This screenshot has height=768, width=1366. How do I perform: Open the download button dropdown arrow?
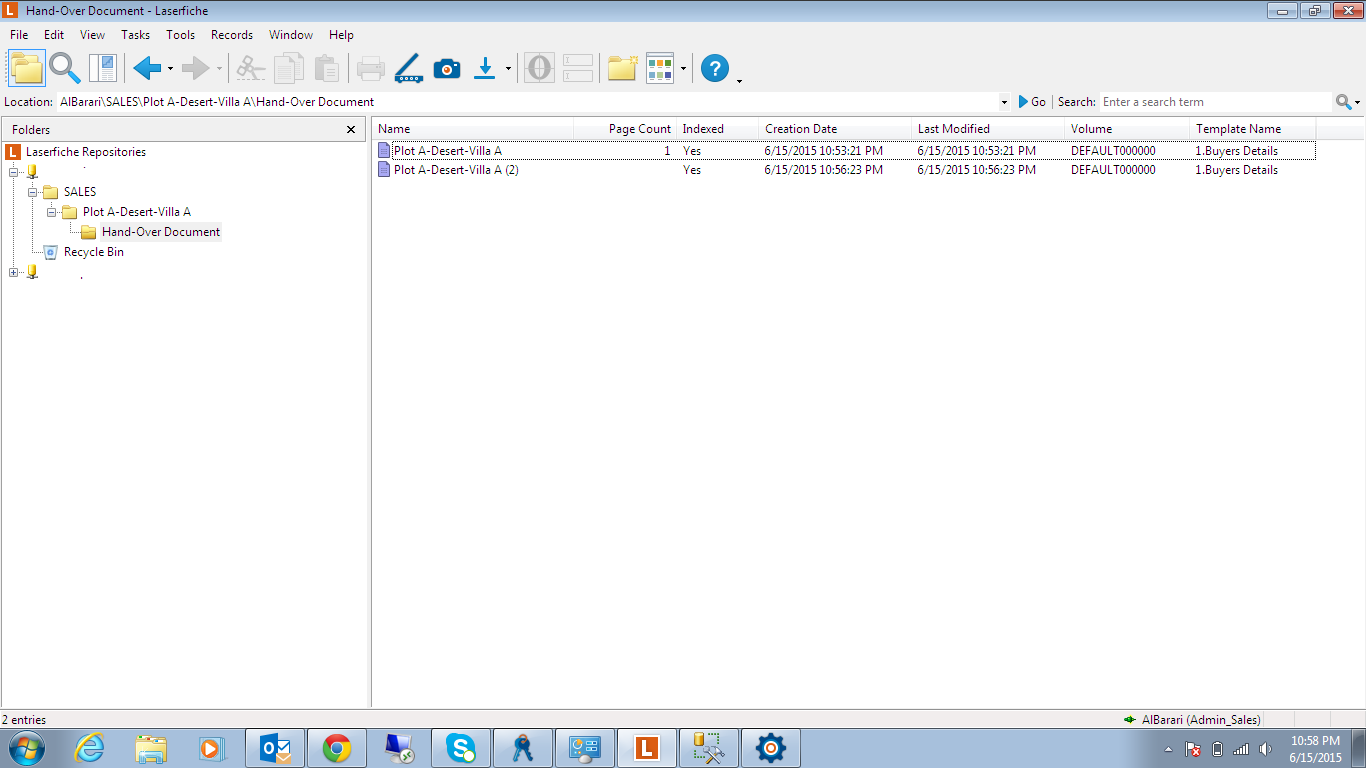click(508, 69)
